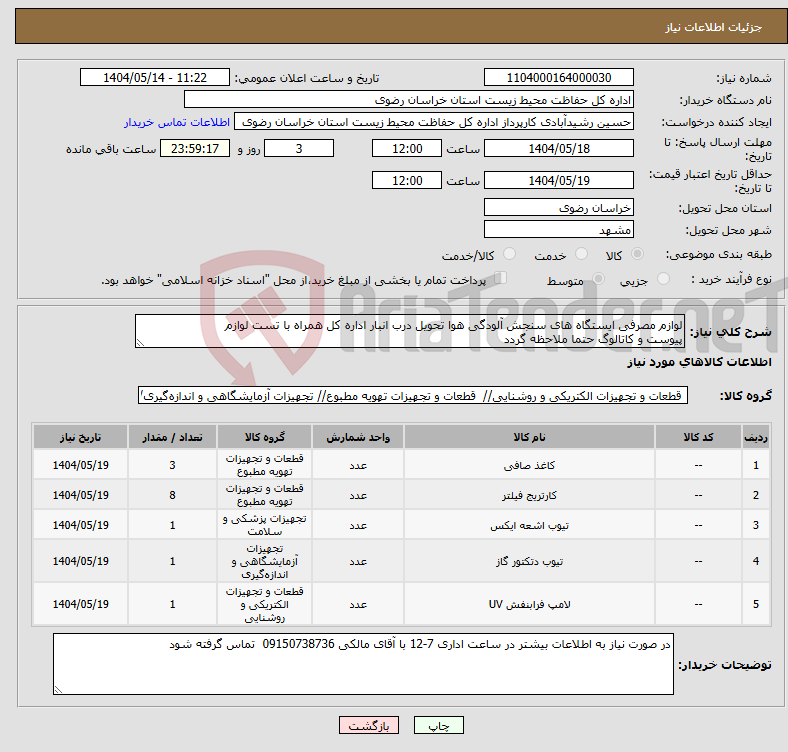Click the توضیحات خریدار notes textarea
788x752 pixels.
tap(363, 664)
